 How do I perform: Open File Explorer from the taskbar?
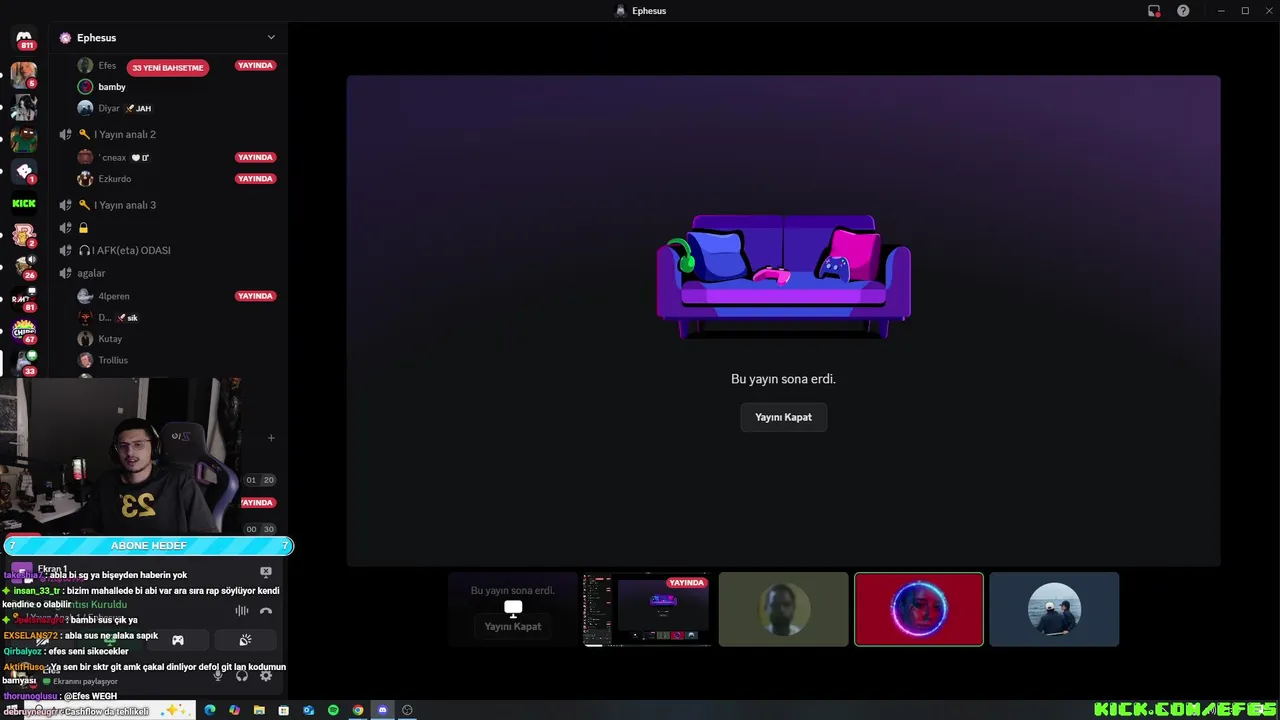(259, 710)
